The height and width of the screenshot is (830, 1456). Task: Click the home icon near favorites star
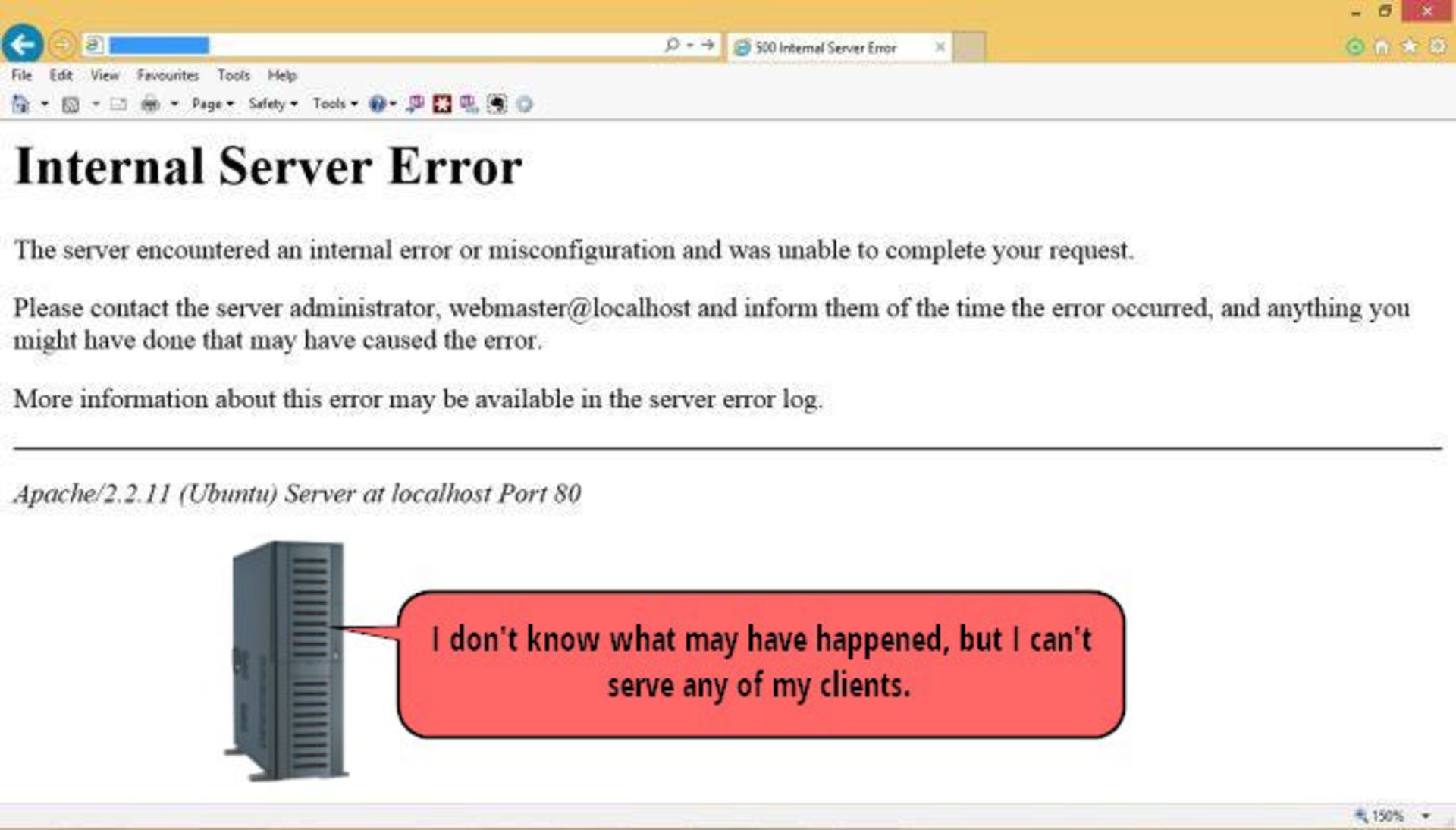coord(1382,46)
